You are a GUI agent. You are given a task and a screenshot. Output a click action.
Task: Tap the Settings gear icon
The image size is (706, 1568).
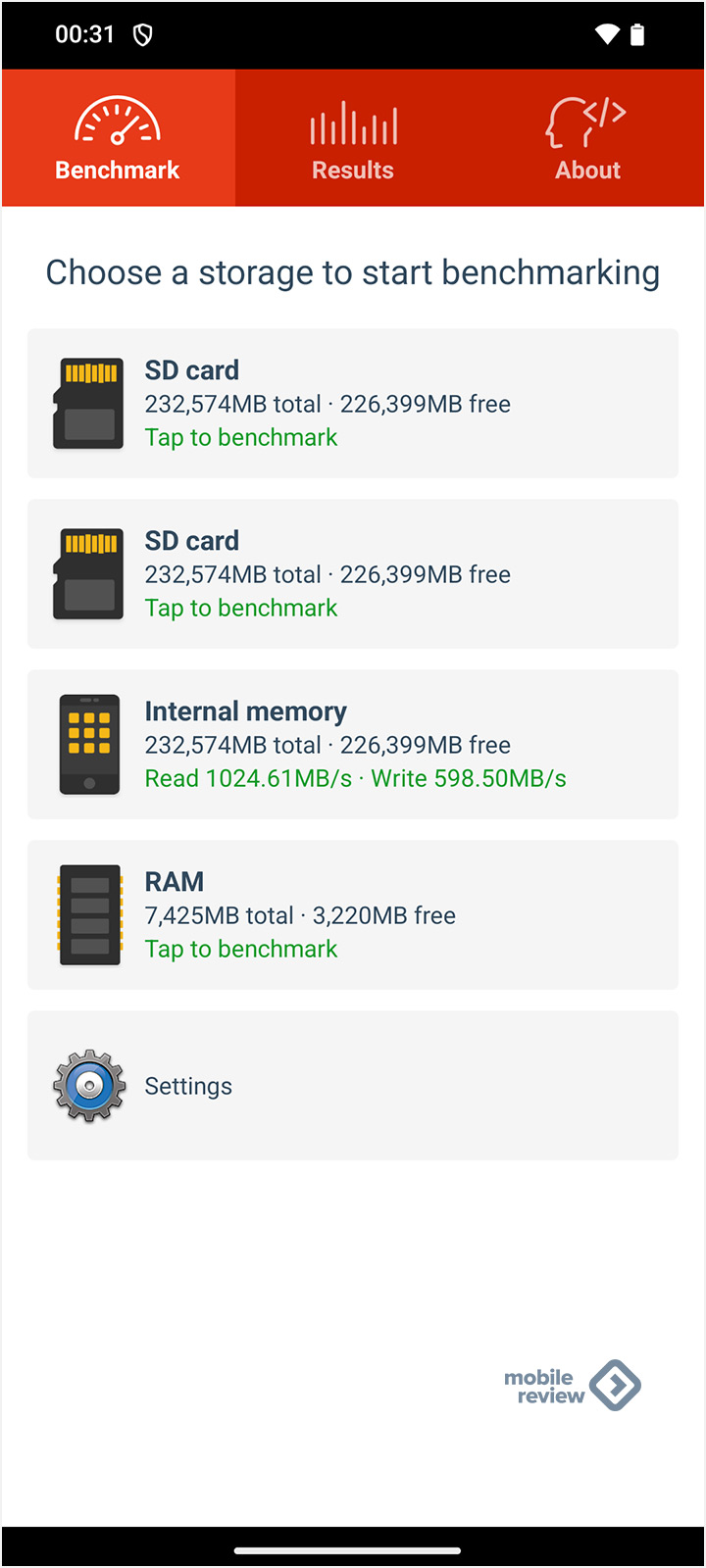tap(89, 1085)
